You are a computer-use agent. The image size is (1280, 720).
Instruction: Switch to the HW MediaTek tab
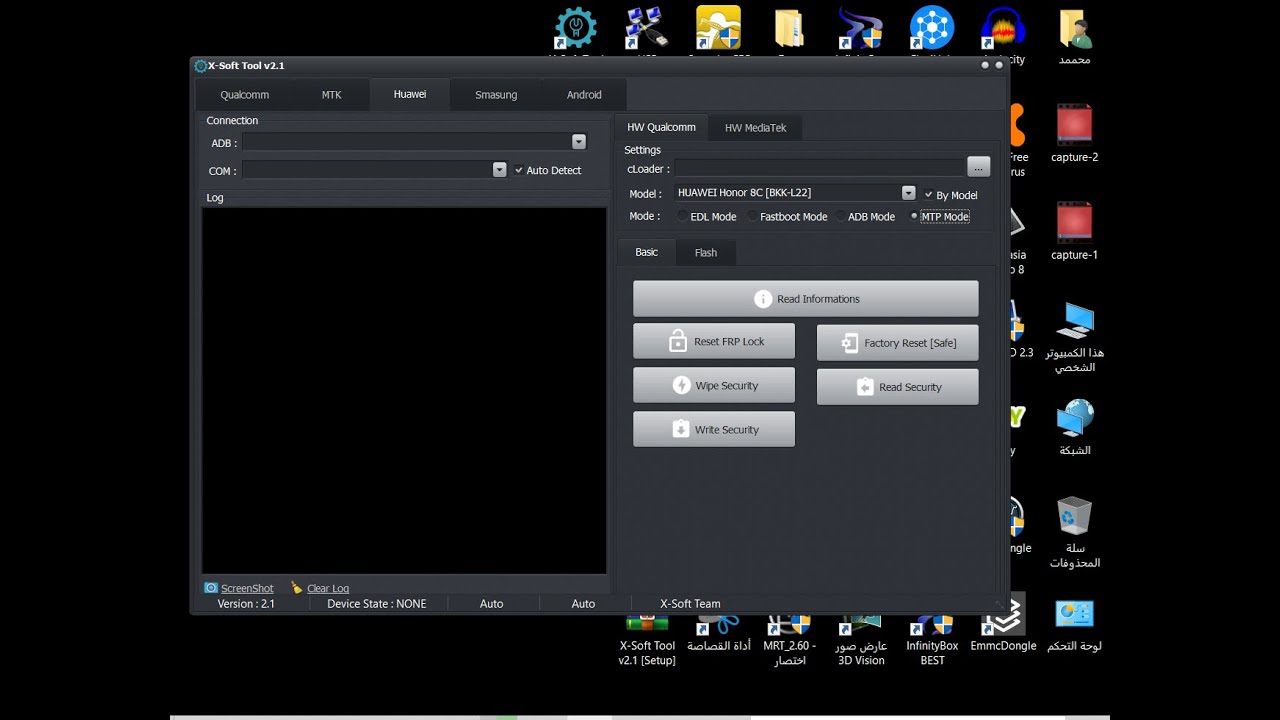click(x=756, y=128)
